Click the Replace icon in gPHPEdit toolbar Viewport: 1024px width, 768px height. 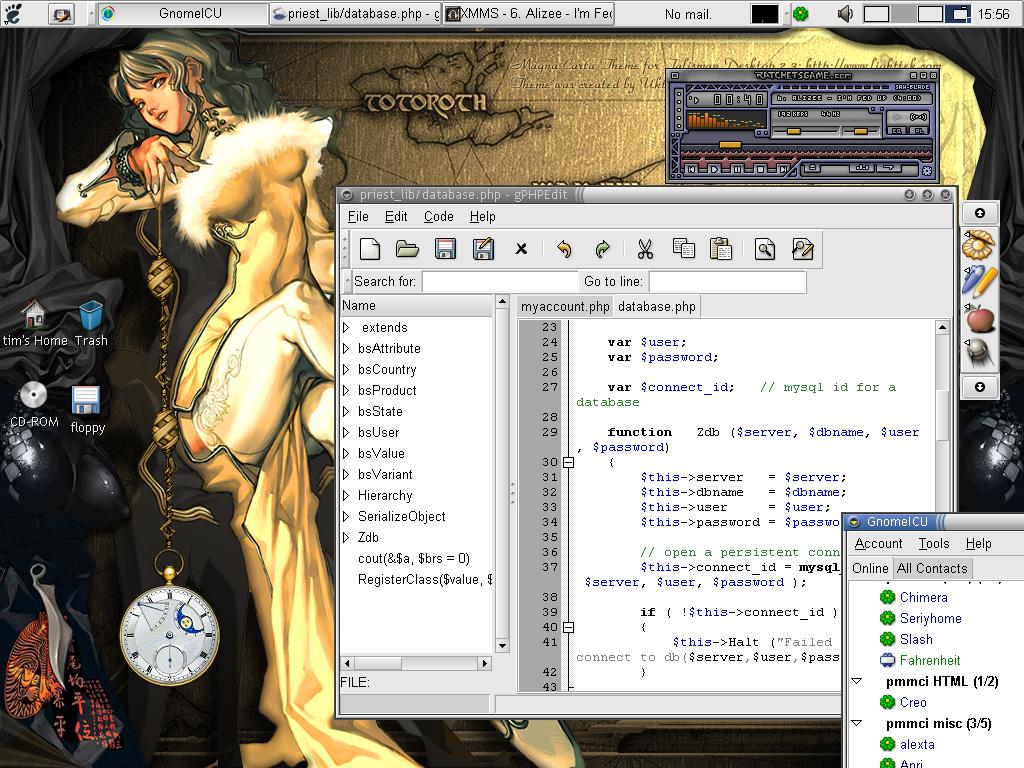point(803,249)
